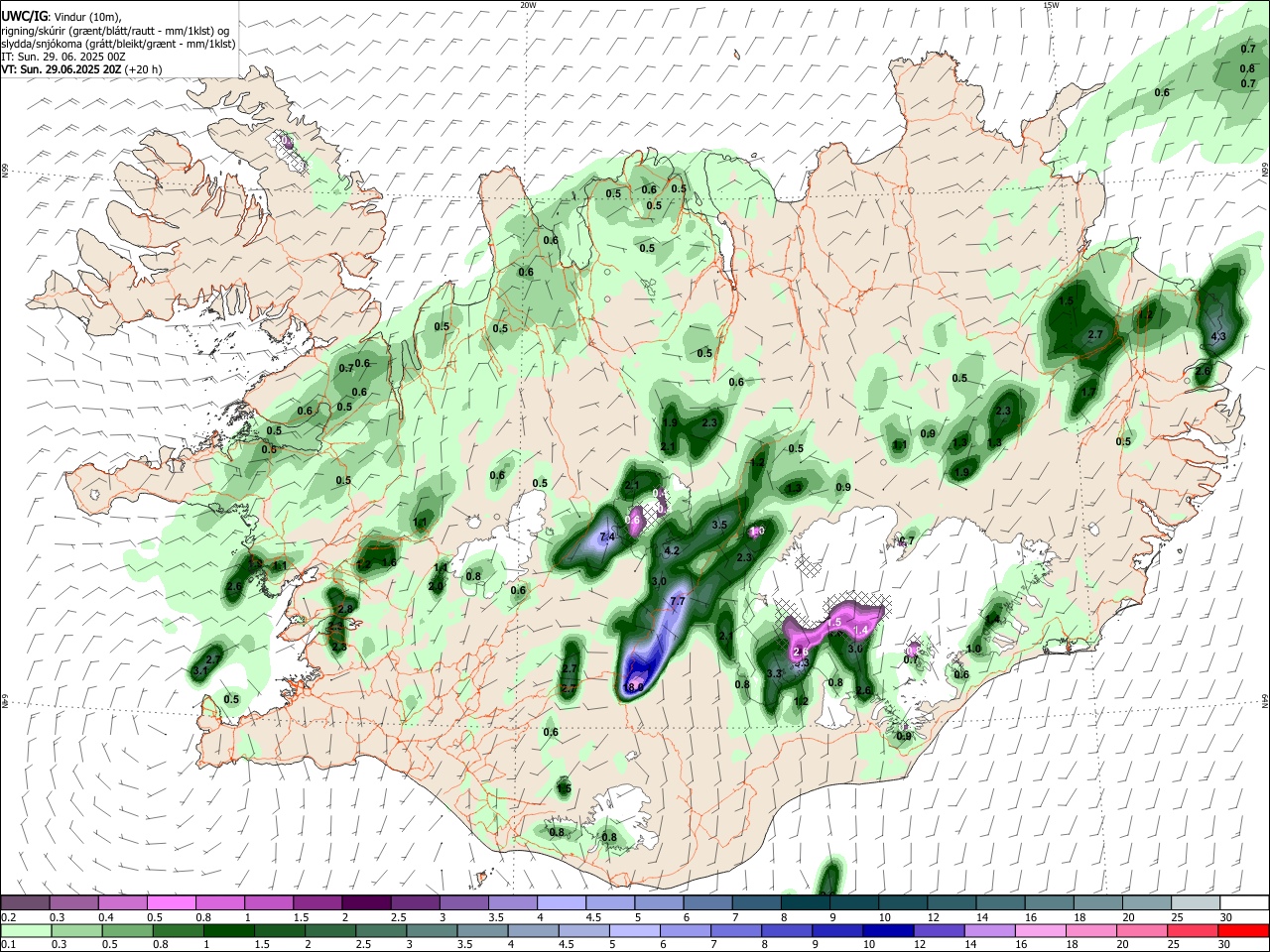Click the 2.0 value on the map

coord(436,586)
